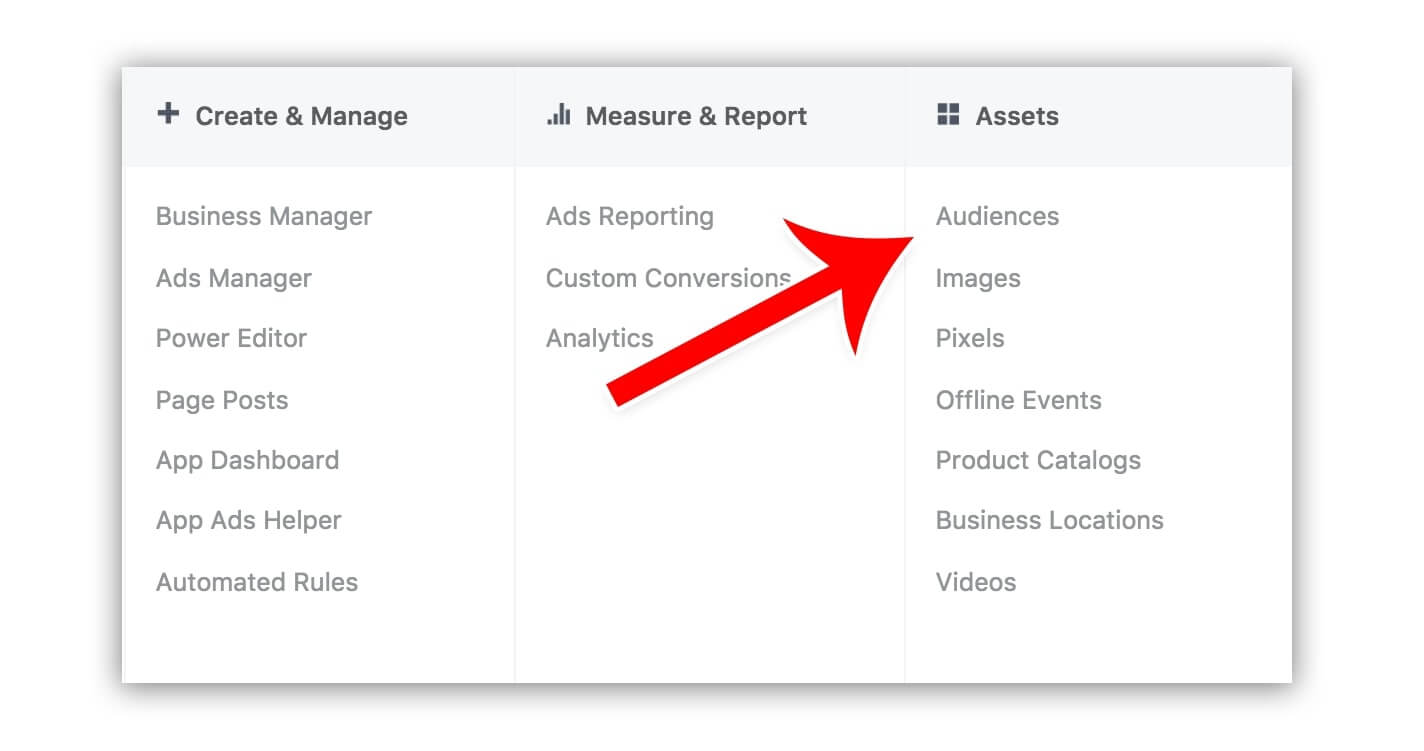
Task: Open App Ads Helper
Action: coord(249,521)
